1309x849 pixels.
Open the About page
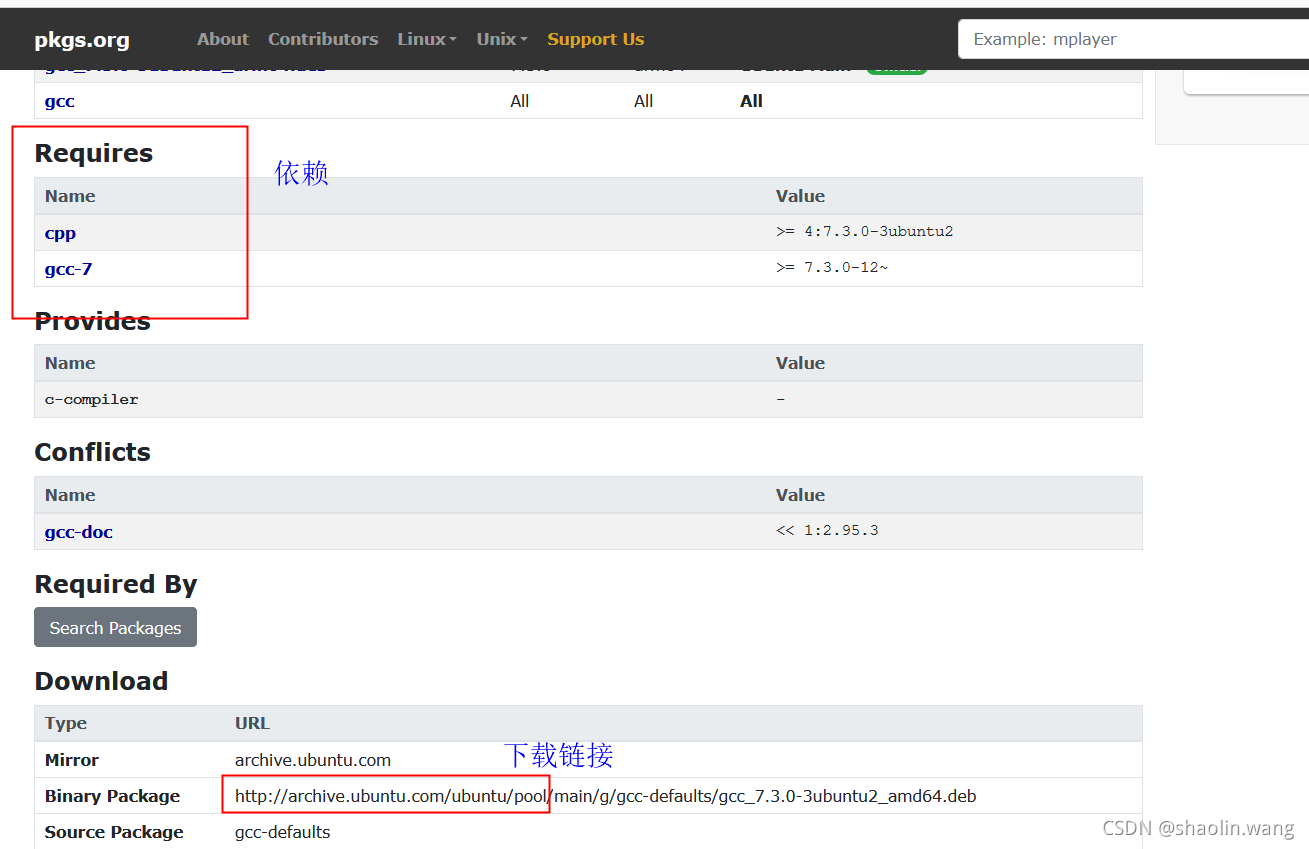coord(222,39)
